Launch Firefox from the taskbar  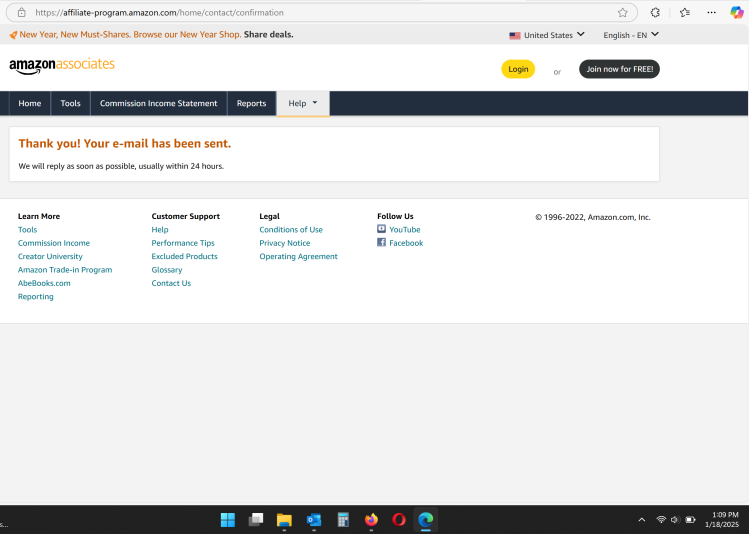371,520
